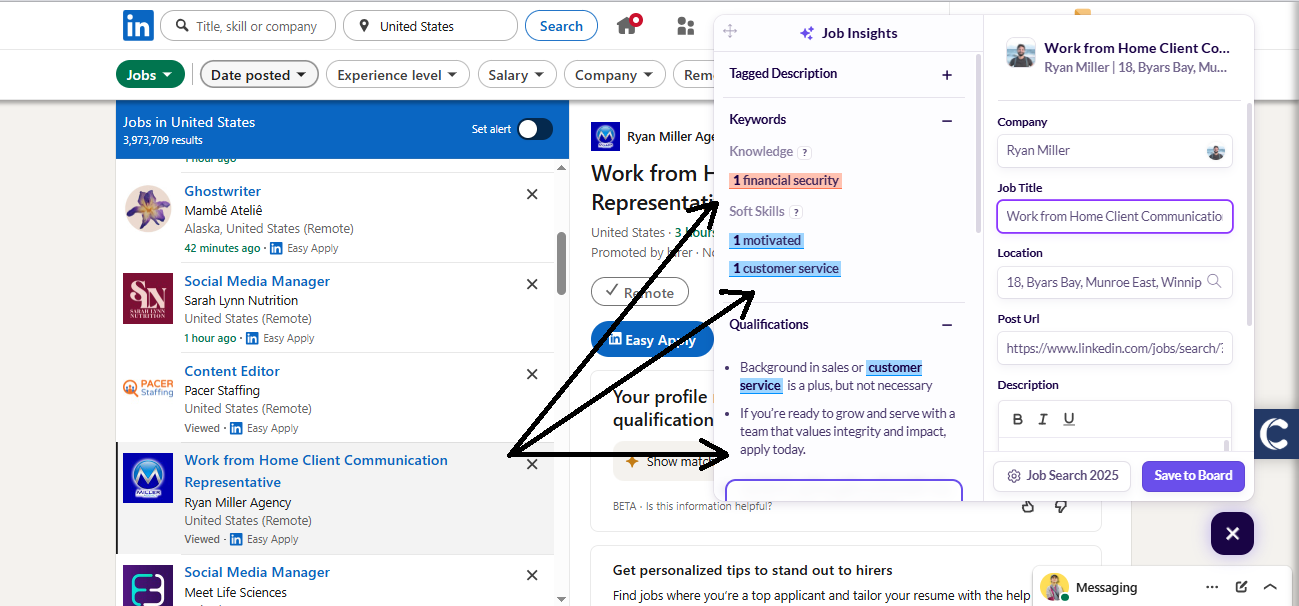Click the customer service keyword tag

point(785,268)
